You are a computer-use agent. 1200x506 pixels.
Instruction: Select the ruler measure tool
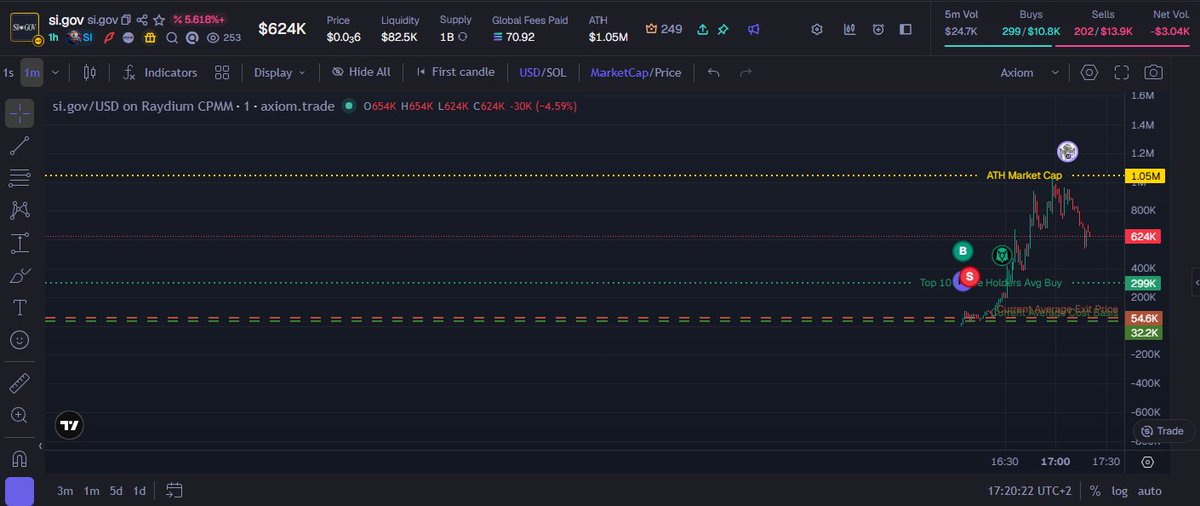(19, 383)
